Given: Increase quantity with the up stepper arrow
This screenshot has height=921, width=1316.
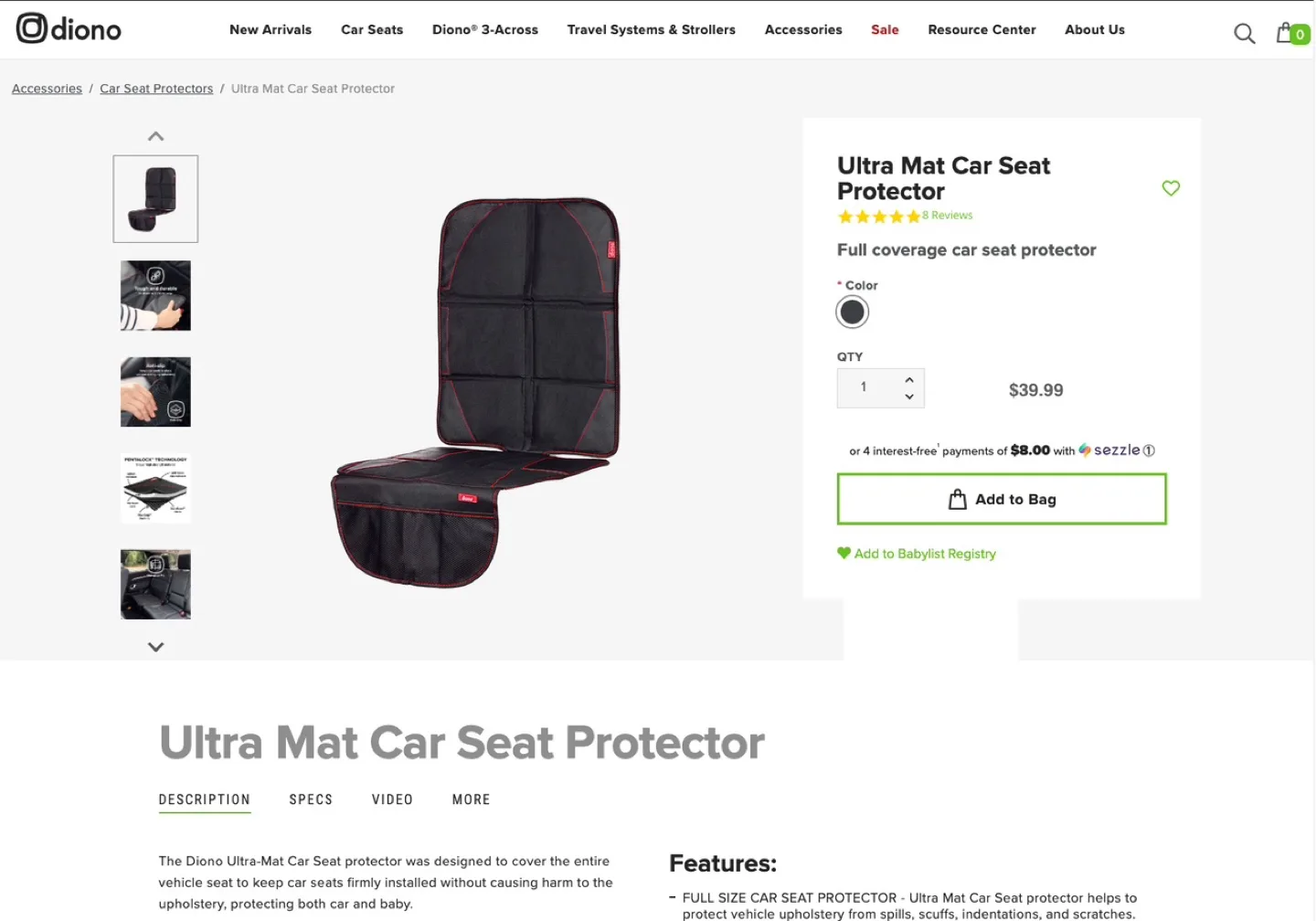Looking at the screenshot, I should click(x=908, y=378).
